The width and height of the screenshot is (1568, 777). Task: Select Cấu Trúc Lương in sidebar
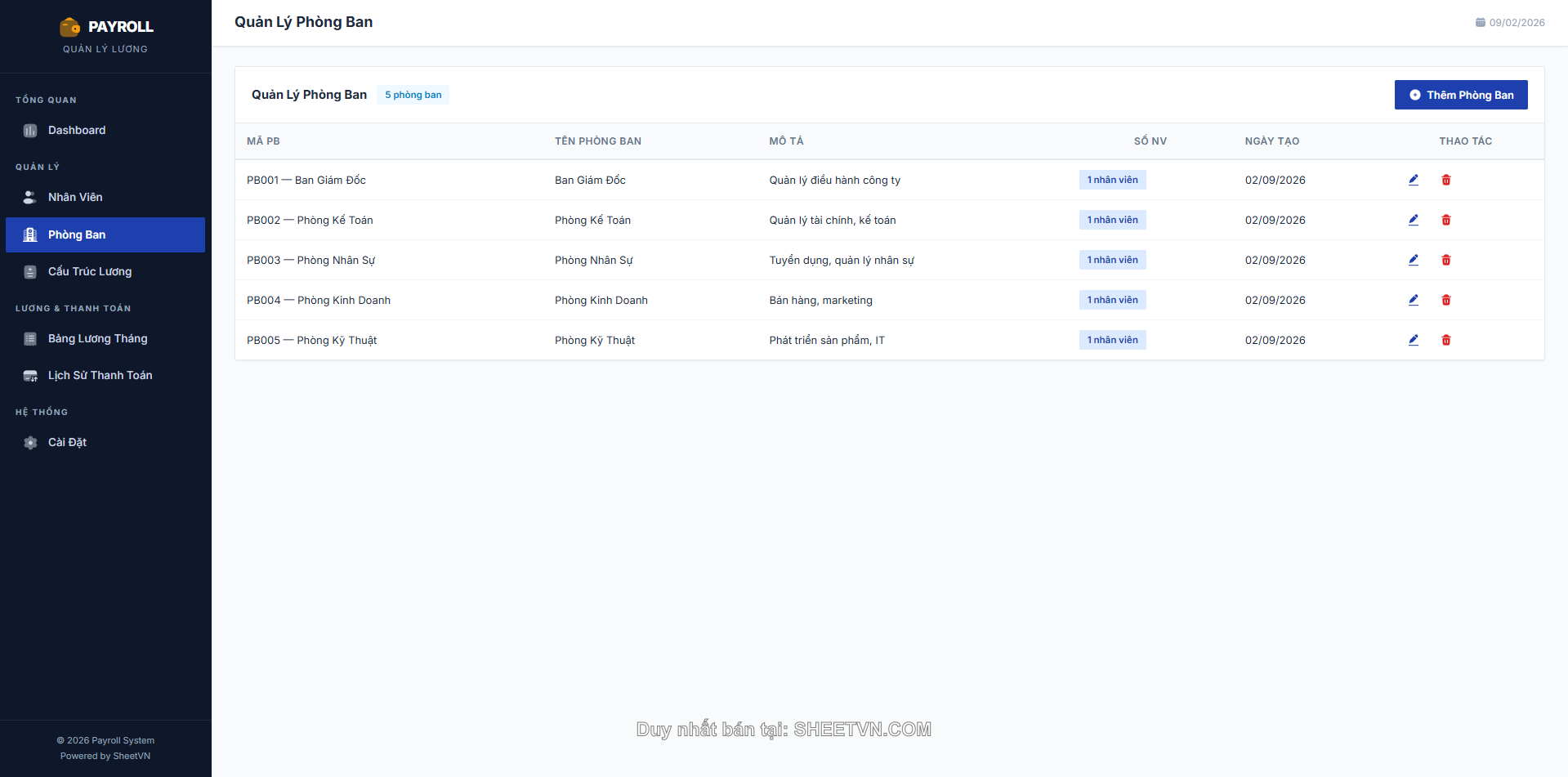pos(90,272)
